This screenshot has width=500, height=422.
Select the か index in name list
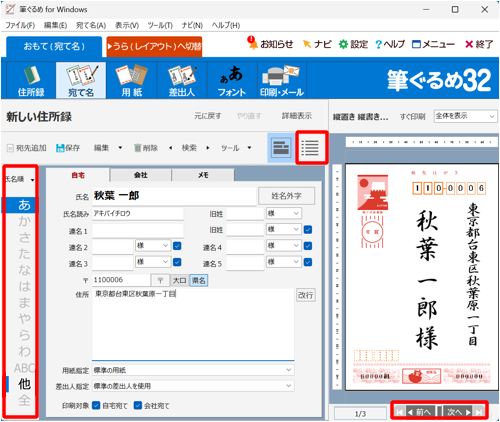[x=24, y=221]
